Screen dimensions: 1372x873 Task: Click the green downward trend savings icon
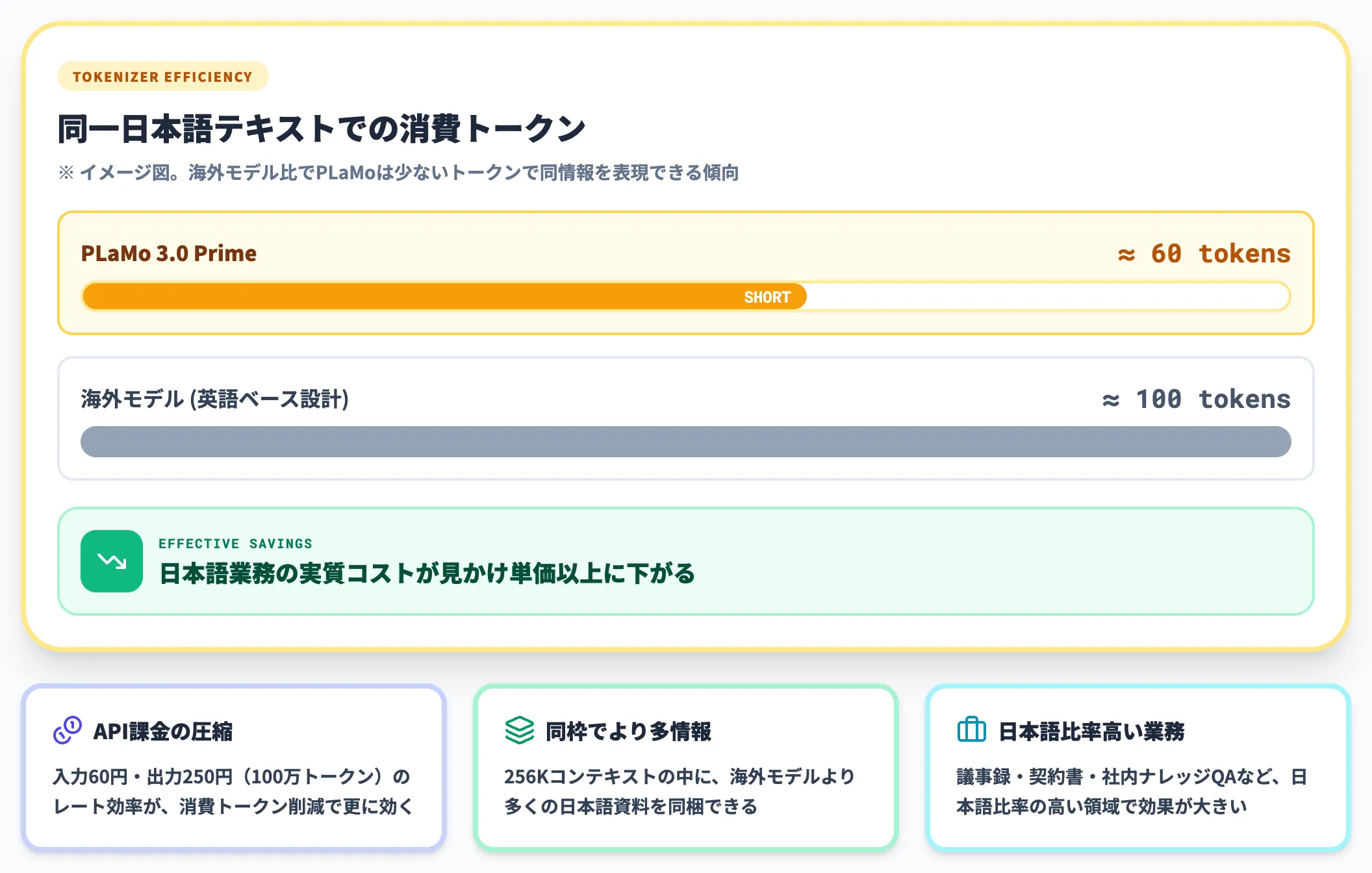click(112, 561)
